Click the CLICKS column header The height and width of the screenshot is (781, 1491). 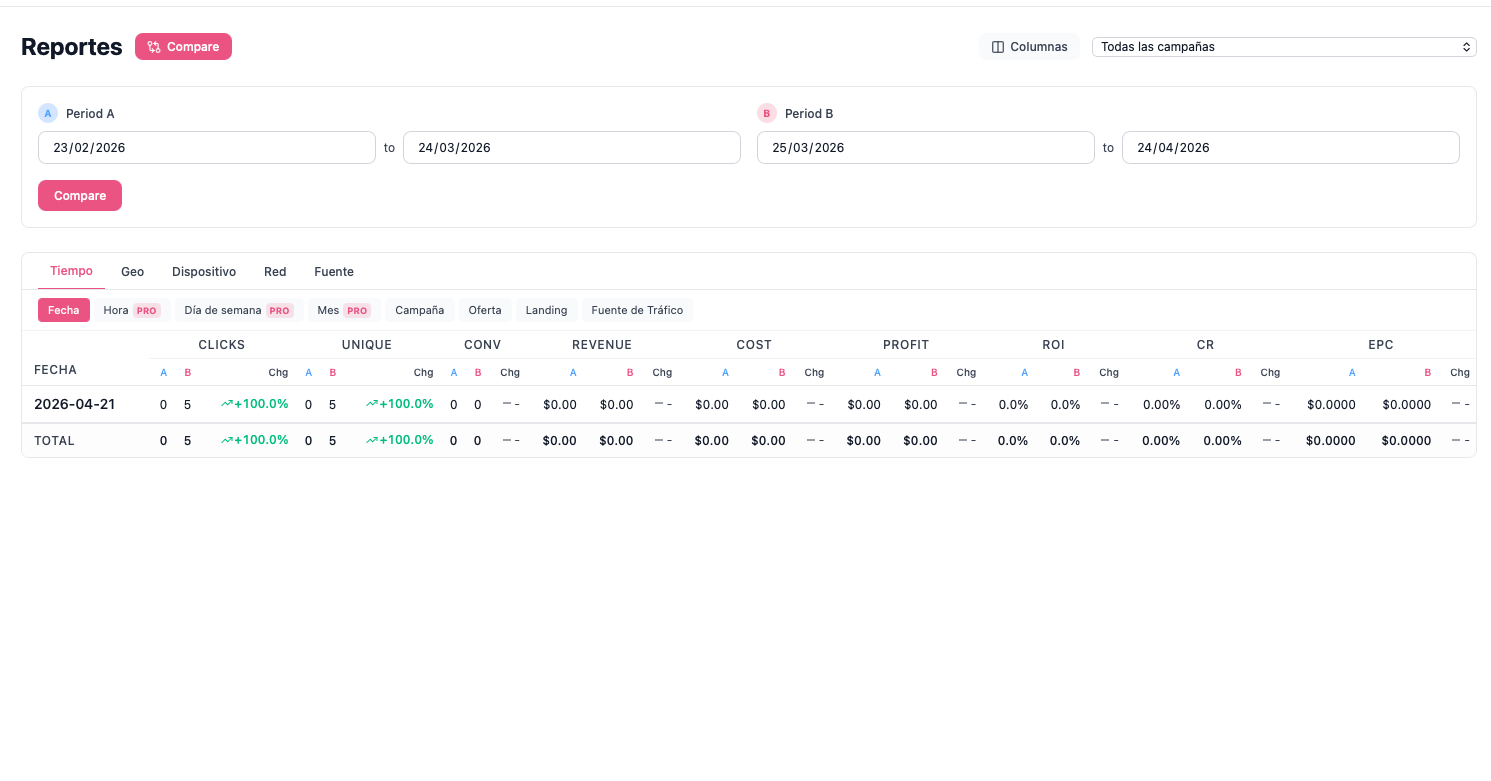(222, 345)
